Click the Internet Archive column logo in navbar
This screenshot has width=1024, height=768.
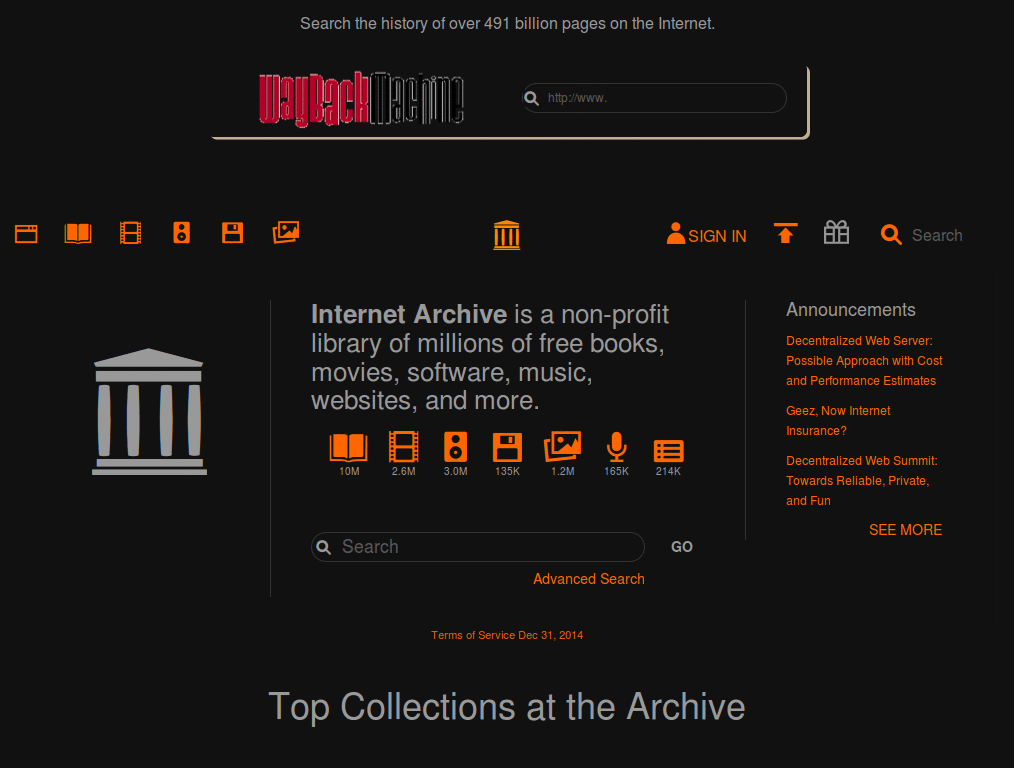click(506, 235)
